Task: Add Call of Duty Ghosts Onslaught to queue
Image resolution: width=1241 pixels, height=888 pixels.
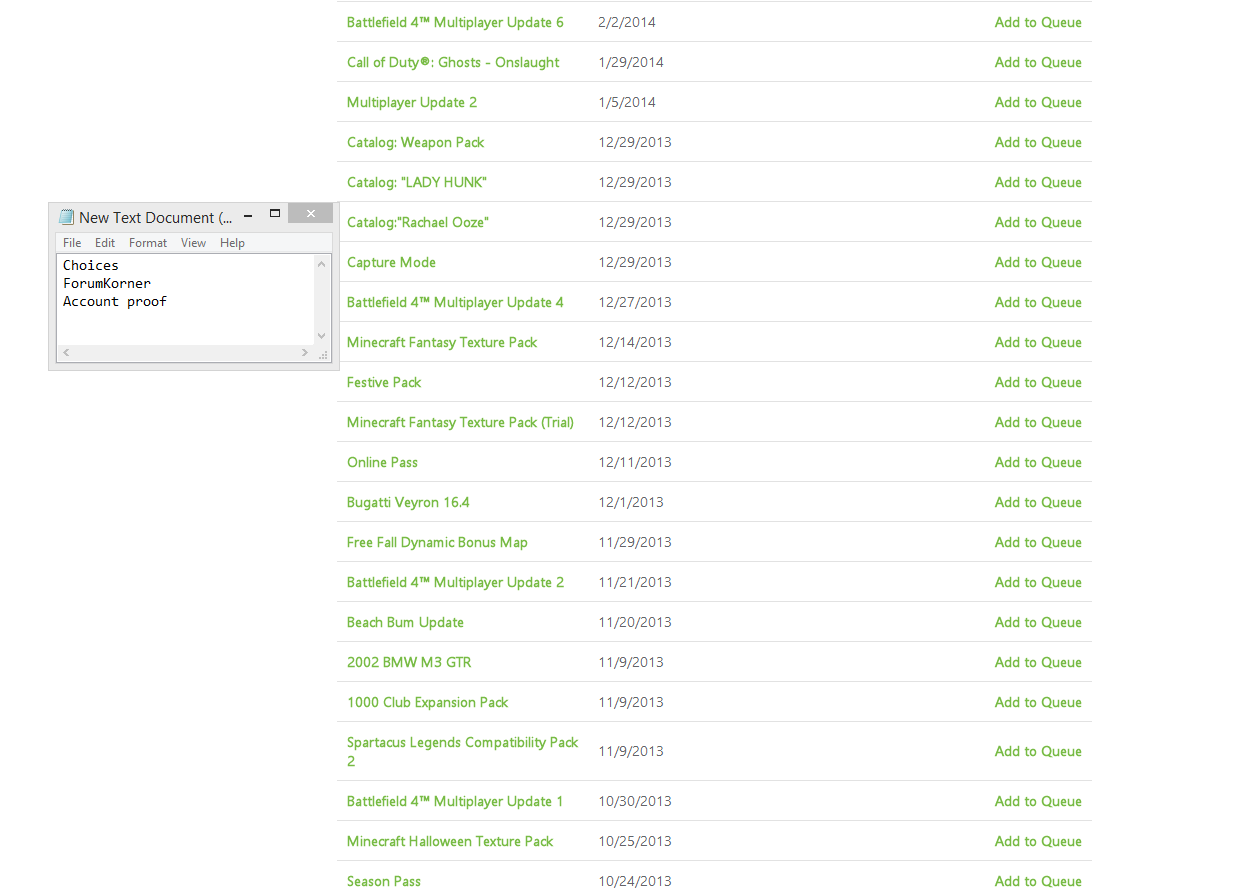Action: click(1038, 62)
